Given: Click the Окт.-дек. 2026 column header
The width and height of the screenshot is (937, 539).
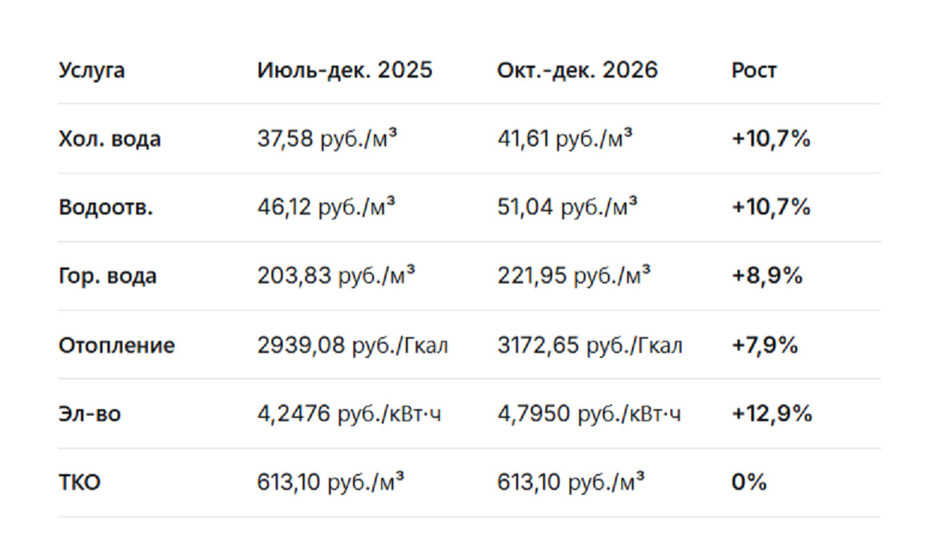Looking at the screenshot, I should [577, 71].
